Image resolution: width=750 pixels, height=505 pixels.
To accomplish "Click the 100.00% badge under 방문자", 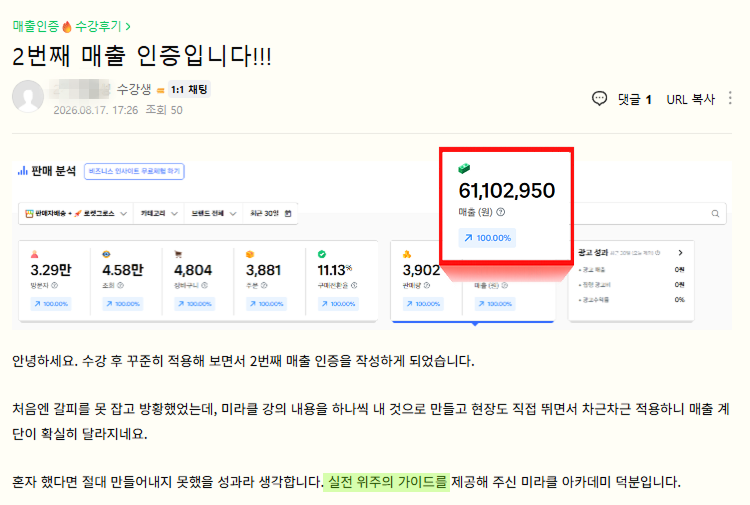I will (51, 304).
